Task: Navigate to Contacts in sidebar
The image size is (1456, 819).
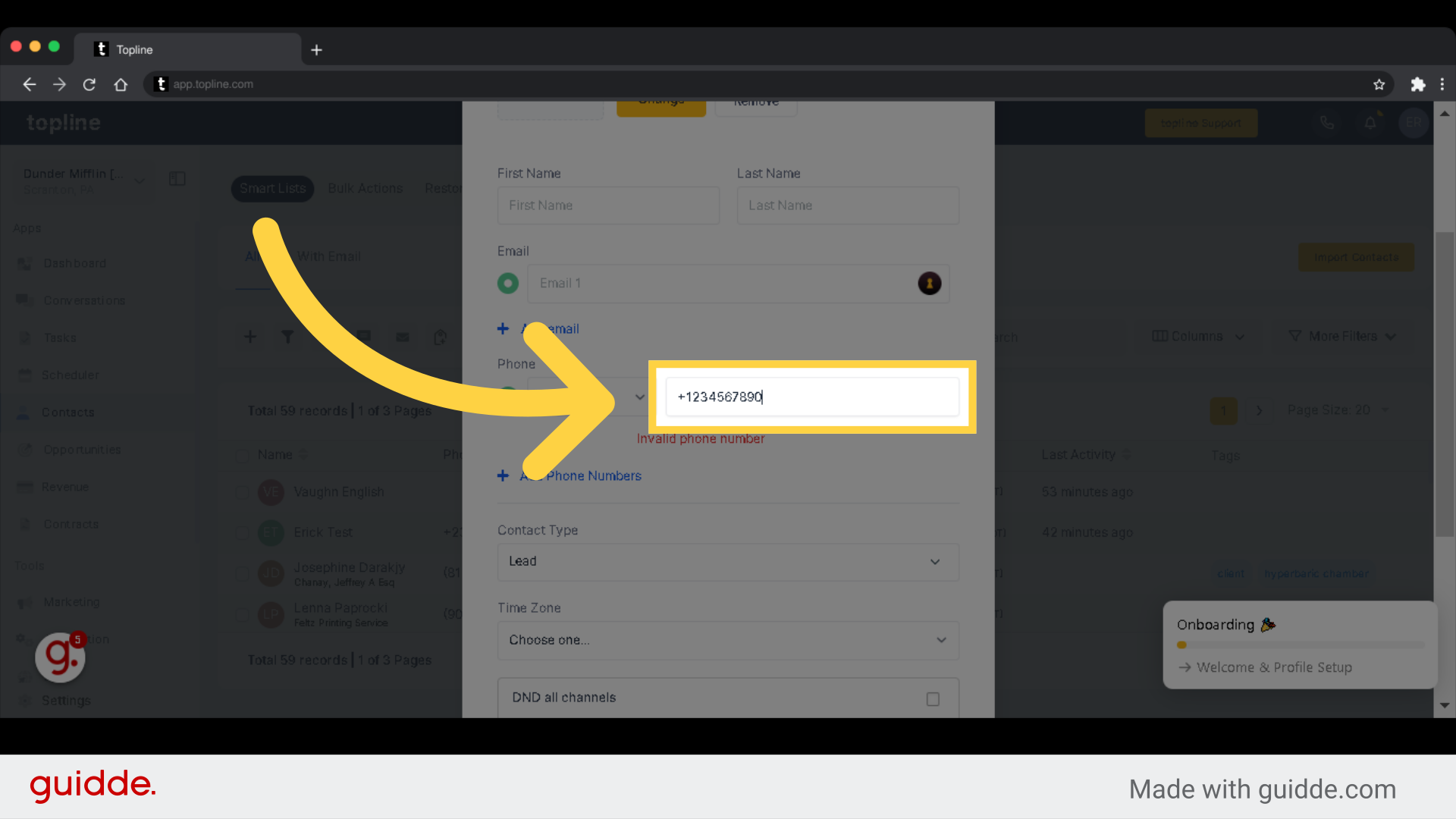Action: [x=67, y=412]
